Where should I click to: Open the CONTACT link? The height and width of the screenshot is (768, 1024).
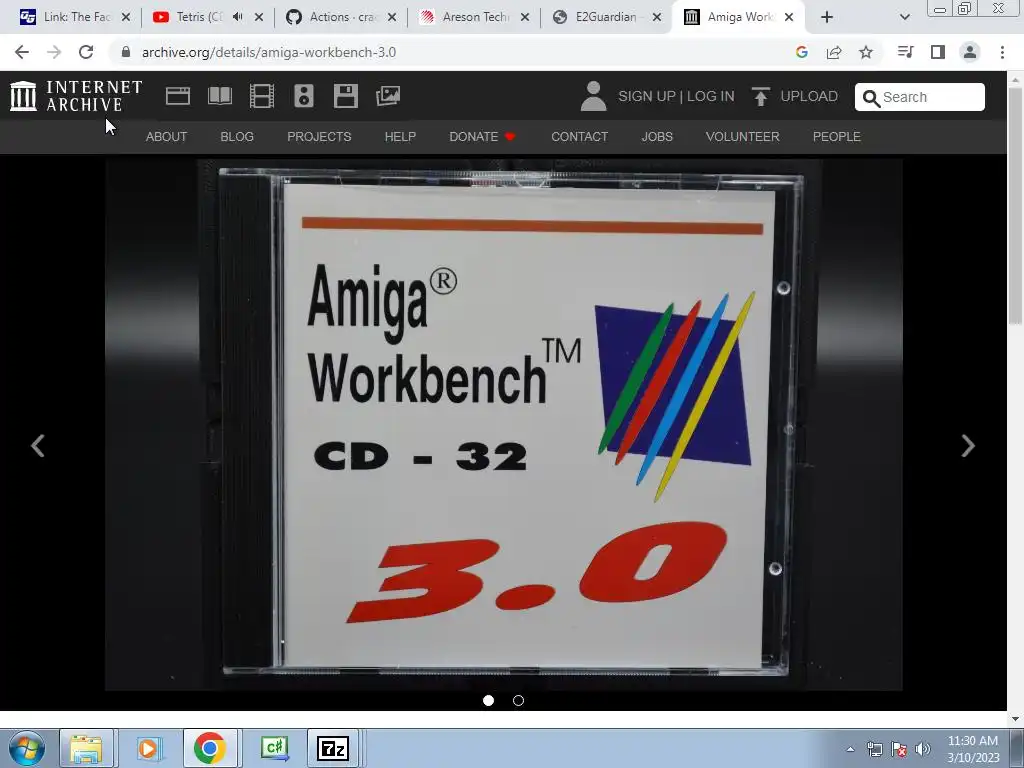click(579, 136)
